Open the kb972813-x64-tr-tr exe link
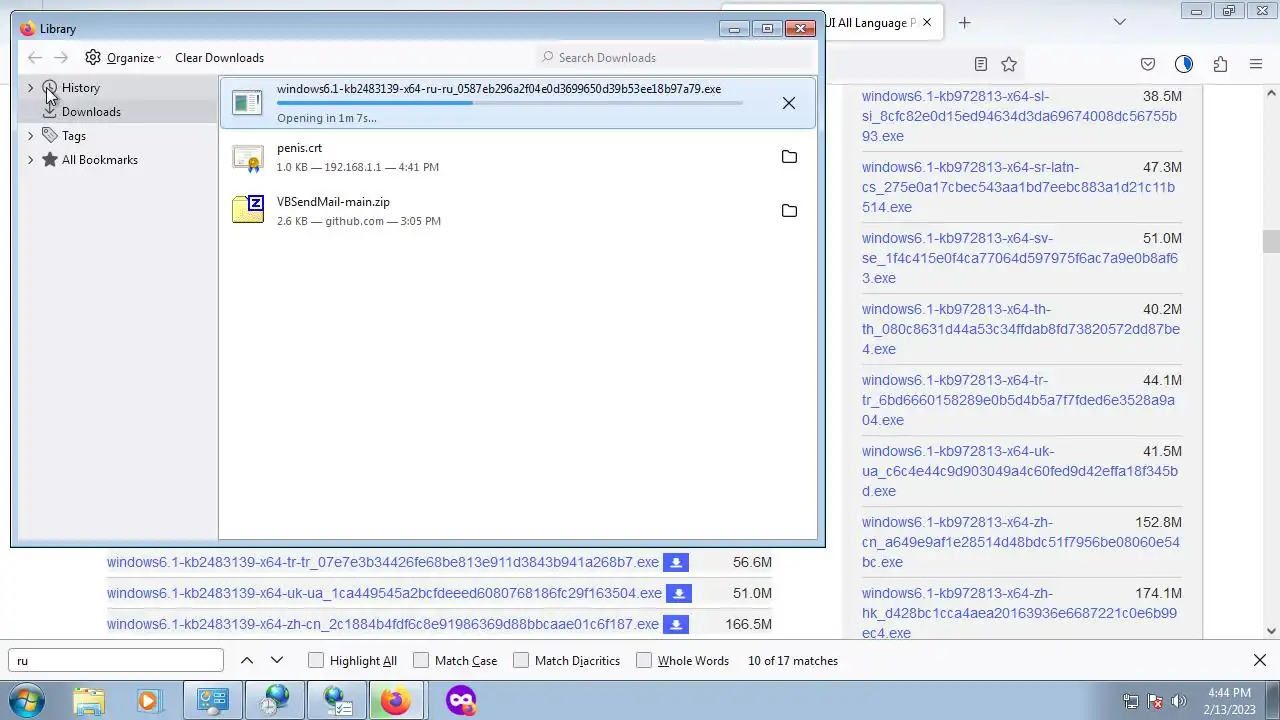The height and width of the screenshot is (720, 1280). click(1019, 400)
